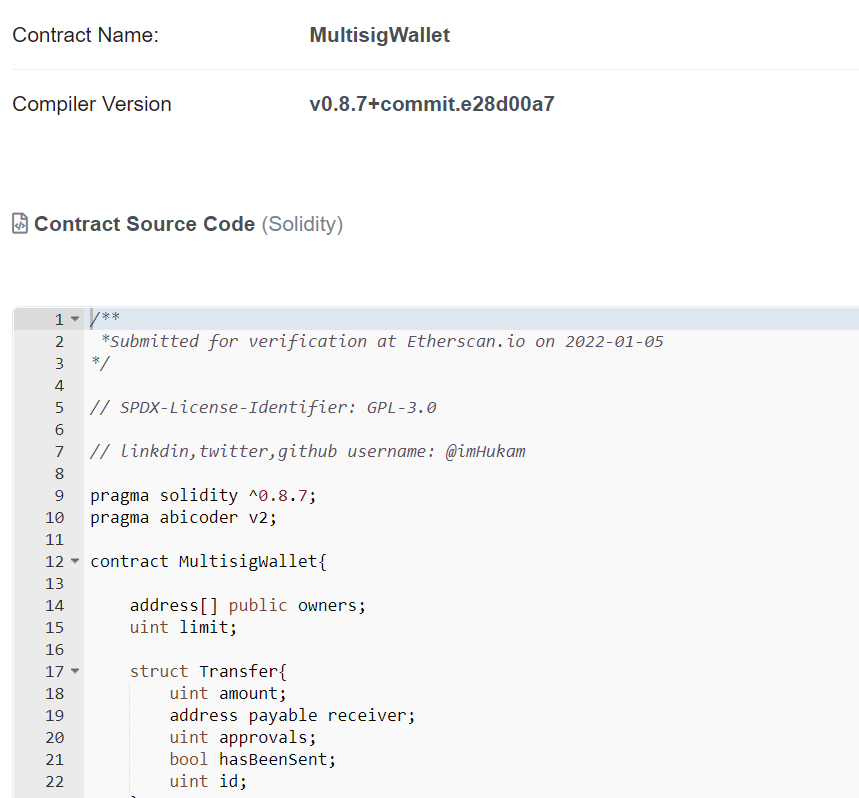859x798 pixels.
Task: Click the MultisigWallet contract name value
Action: pos(380,35)
